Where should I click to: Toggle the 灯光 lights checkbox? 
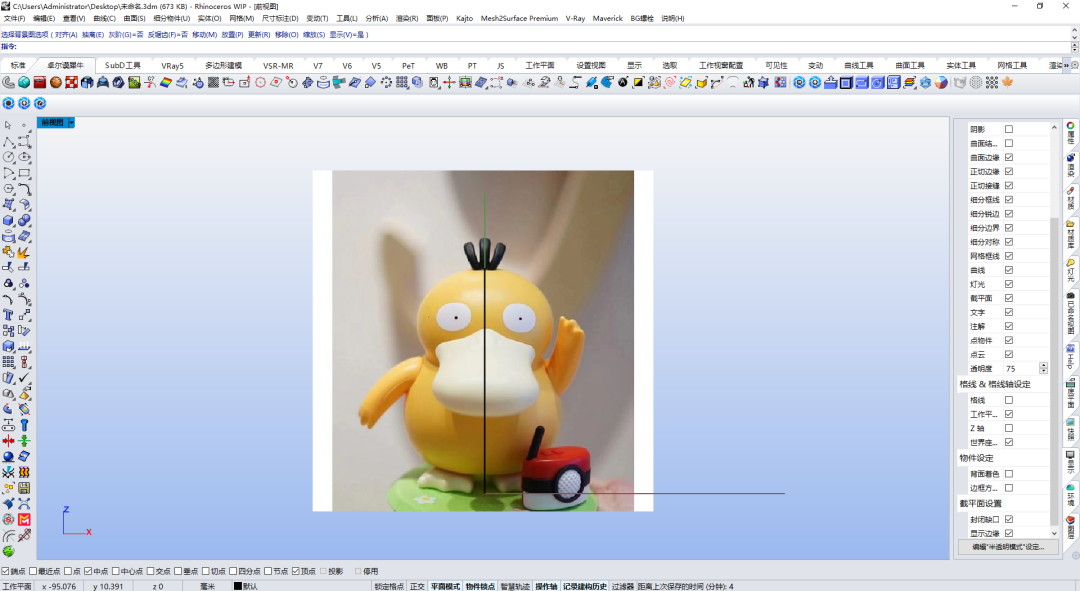pyautogui.click(x=1009, y=284)
